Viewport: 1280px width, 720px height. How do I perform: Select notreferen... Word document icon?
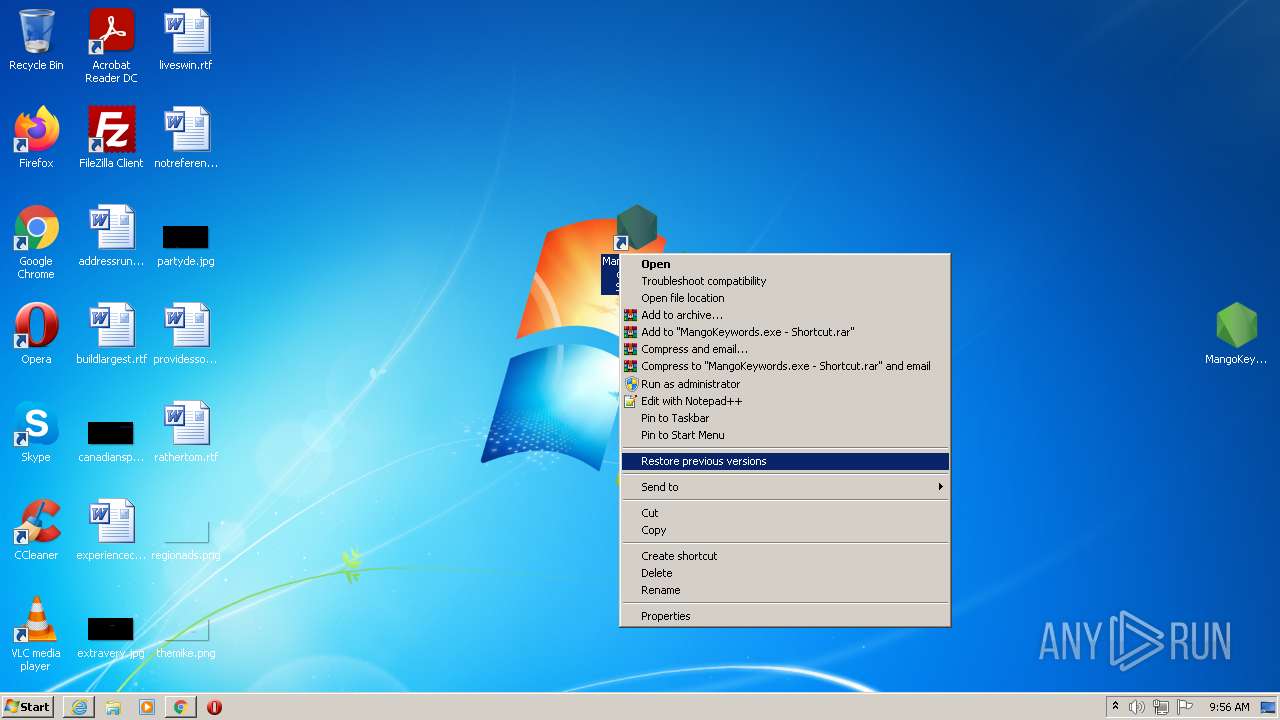pyautogui.click(x=186, y=138)
